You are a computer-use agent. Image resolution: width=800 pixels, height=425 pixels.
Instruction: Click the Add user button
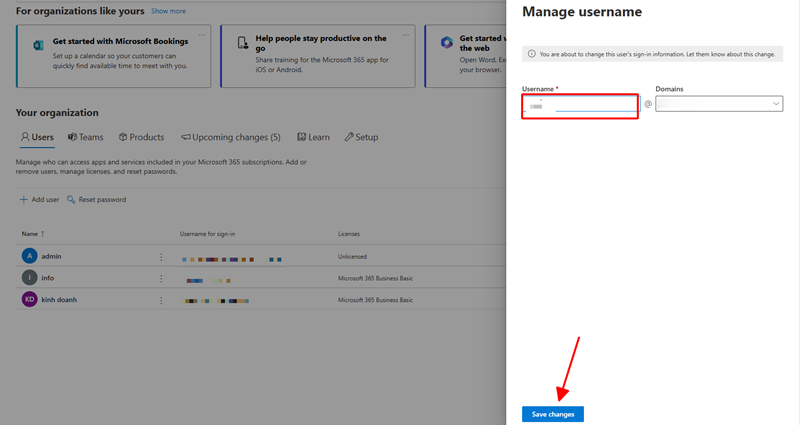coord(39,200)
